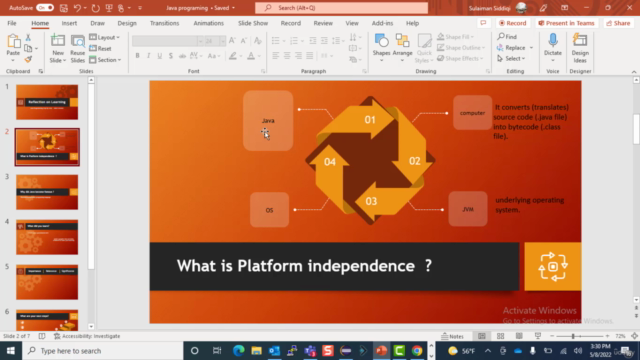
Task: Open the Arrange menu
Action: point(402,48)
